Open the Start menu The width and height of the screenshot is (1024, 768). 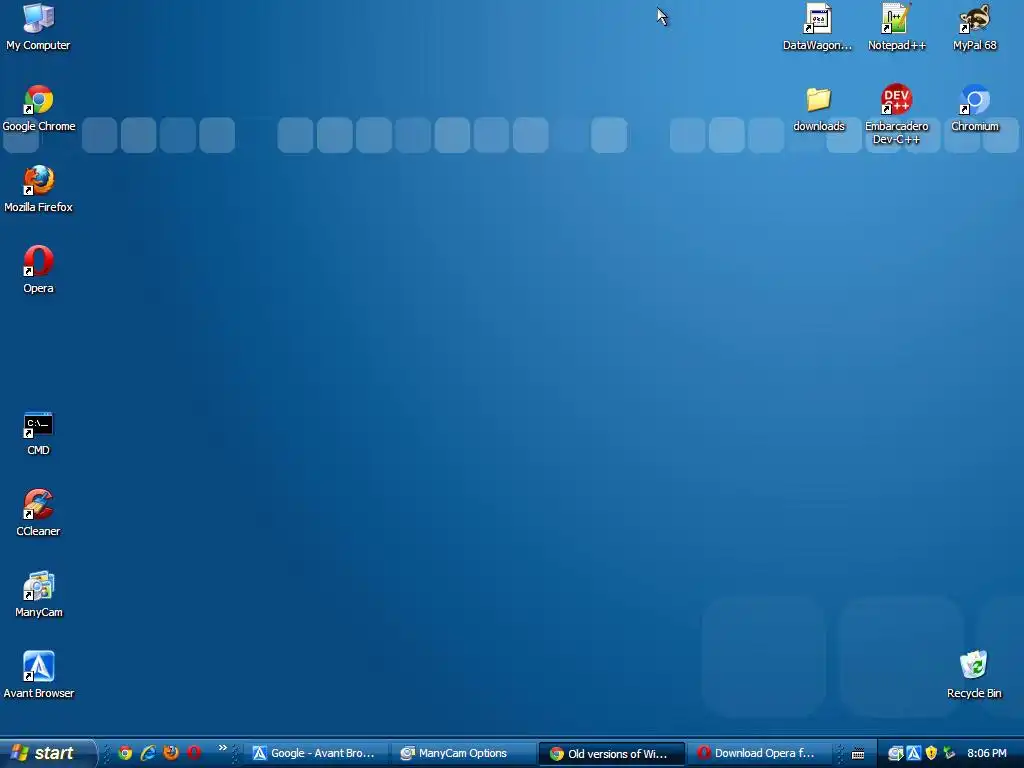click(x=48, y=753)
